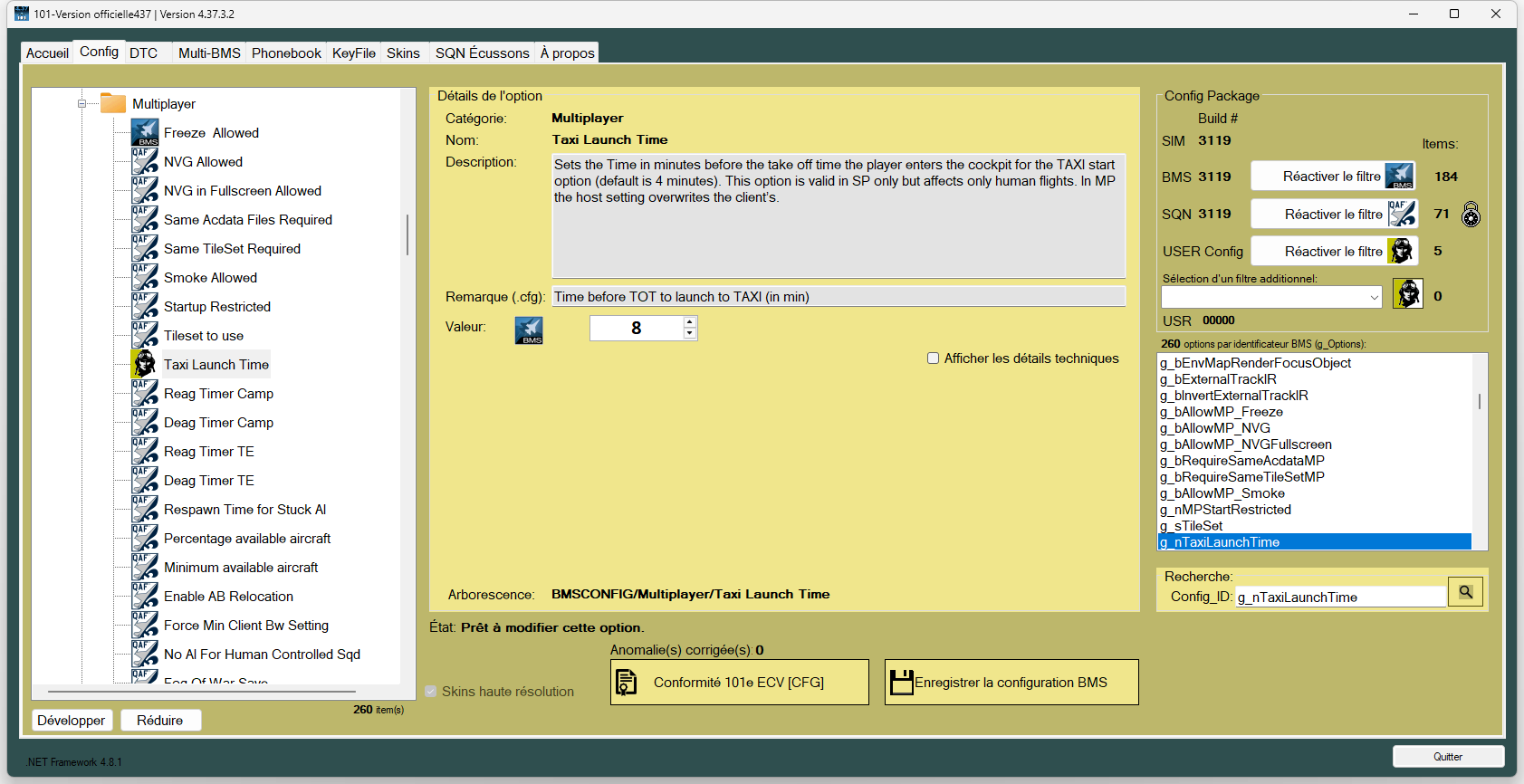Click the icon beside Force Min Client Bw Setting
The width and height of the screenshot is (1524, 784).
point(145,626)
